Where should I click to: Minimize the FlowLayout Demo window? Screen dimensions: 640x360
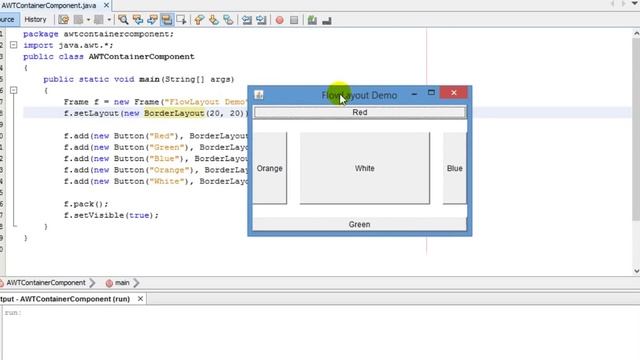click(x=414, y=93)
